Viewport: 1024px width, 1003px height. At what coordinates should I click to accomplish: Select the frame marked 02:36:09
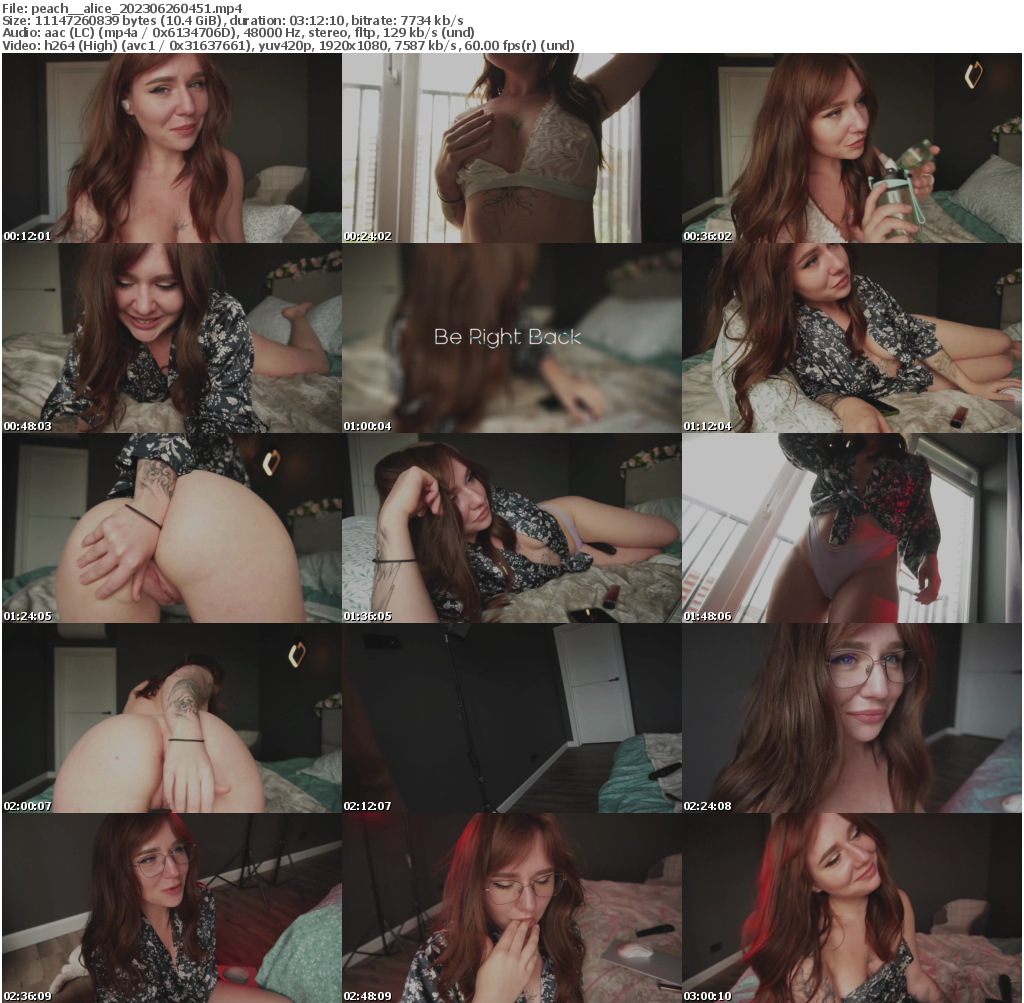pos(171,908)
